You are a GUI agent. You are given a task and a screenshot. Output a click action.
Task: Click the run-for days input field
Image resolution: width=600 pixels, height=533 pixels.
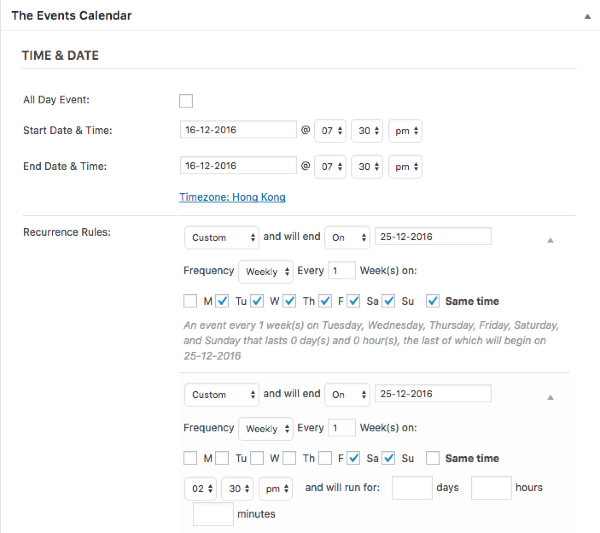[411, 488]
